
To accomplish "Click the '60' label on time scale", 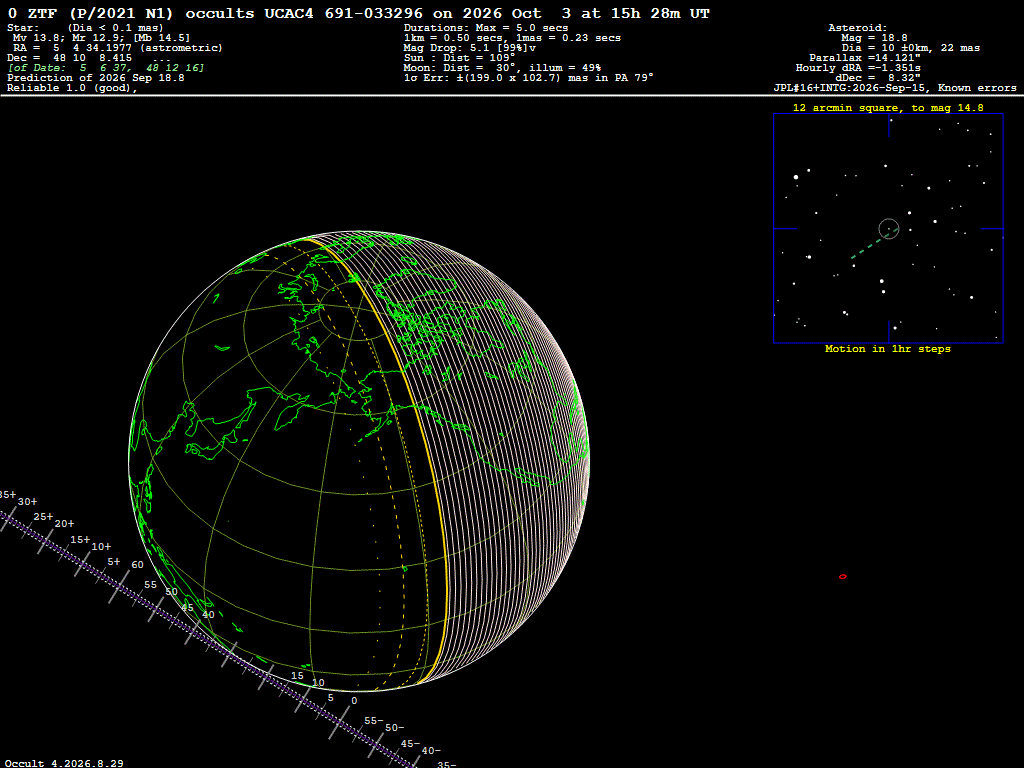I will point(137,565).
